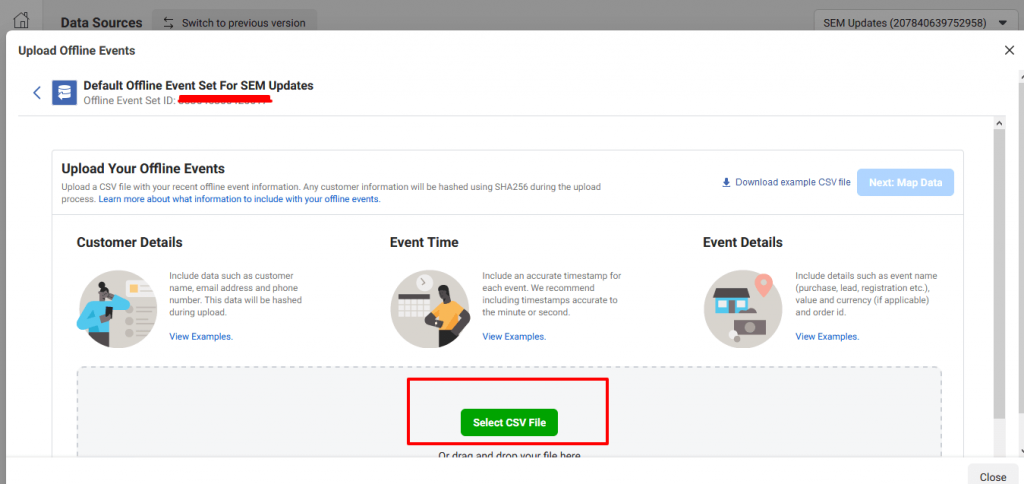Click Switch to previous version button
The height and width of the screenshot is (484, 1024).
click(x=234, y=23)
